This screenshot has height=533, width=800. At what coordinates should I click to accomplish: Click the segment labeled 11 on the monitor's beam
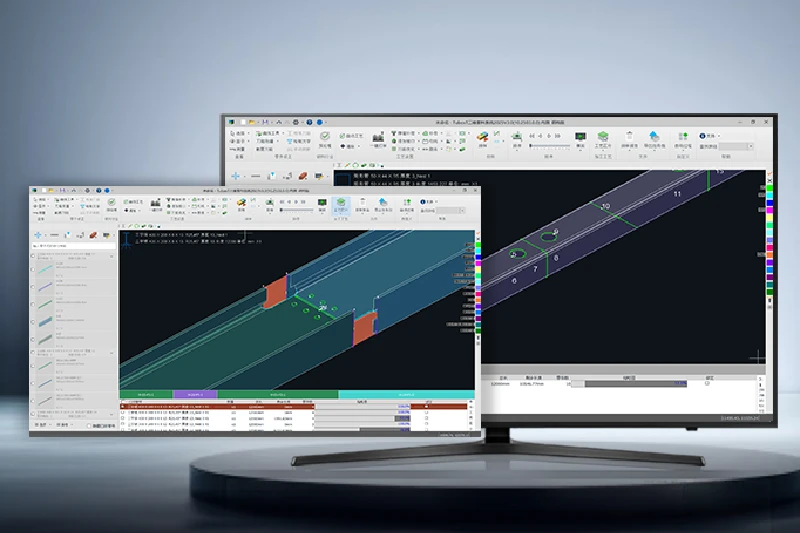pos(677,192)
